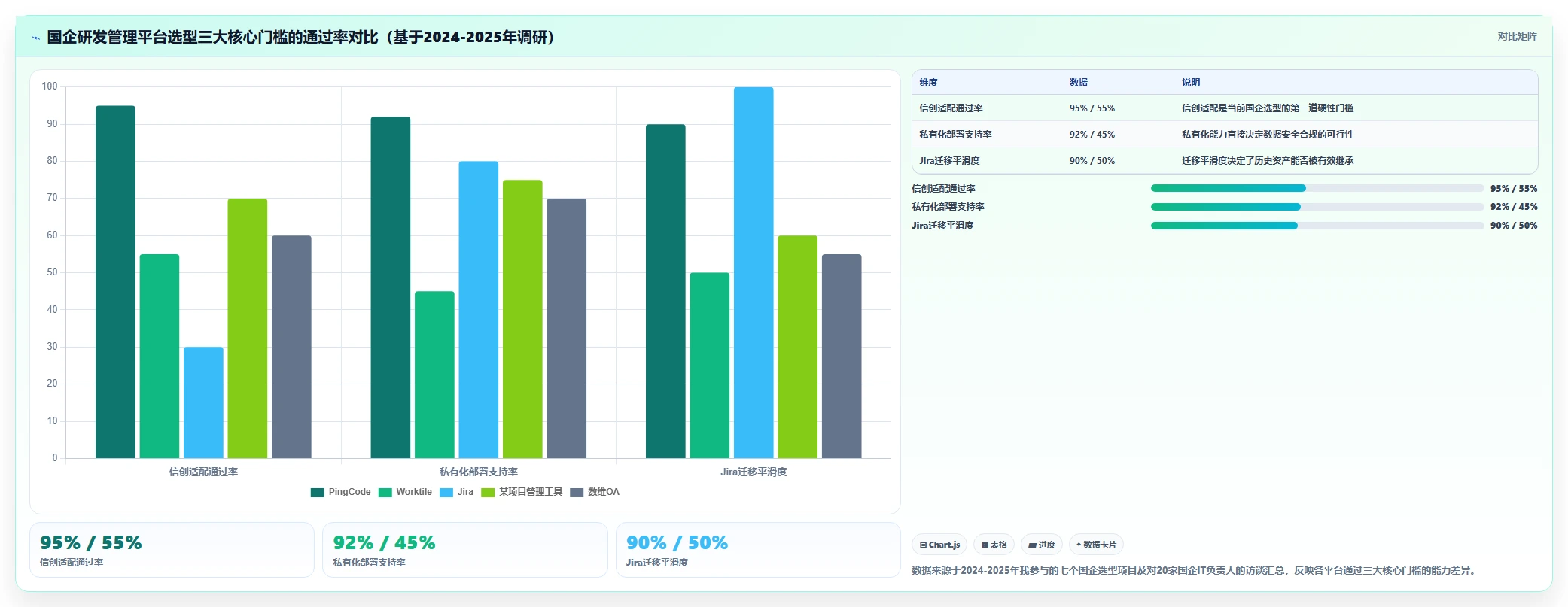Image resolution: width=1568 pixels, height=607 pixels.
Task: Toggle the 某项目管理工具 legend series
Action: point(522,492)
